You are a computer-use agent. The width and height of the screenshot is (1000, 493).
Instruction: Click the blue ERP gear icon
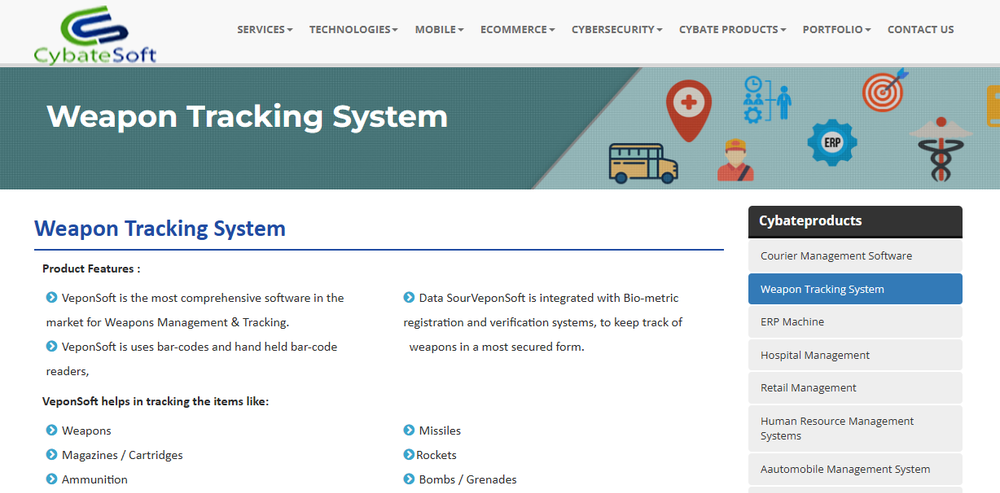tap(832, 143)
